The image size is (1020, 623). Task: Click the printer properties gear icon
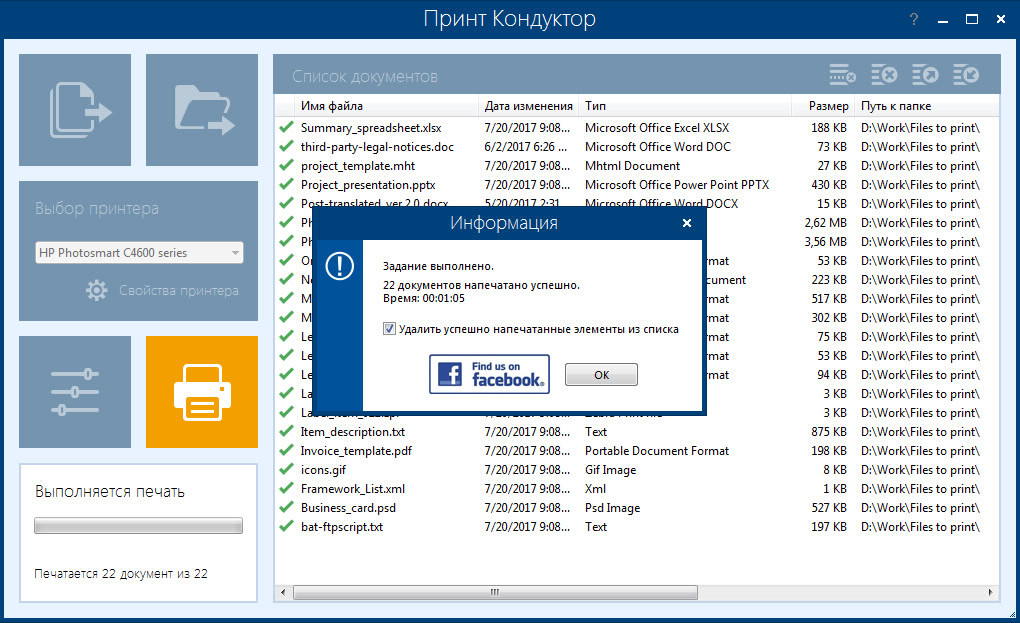[x=96, y=290]
